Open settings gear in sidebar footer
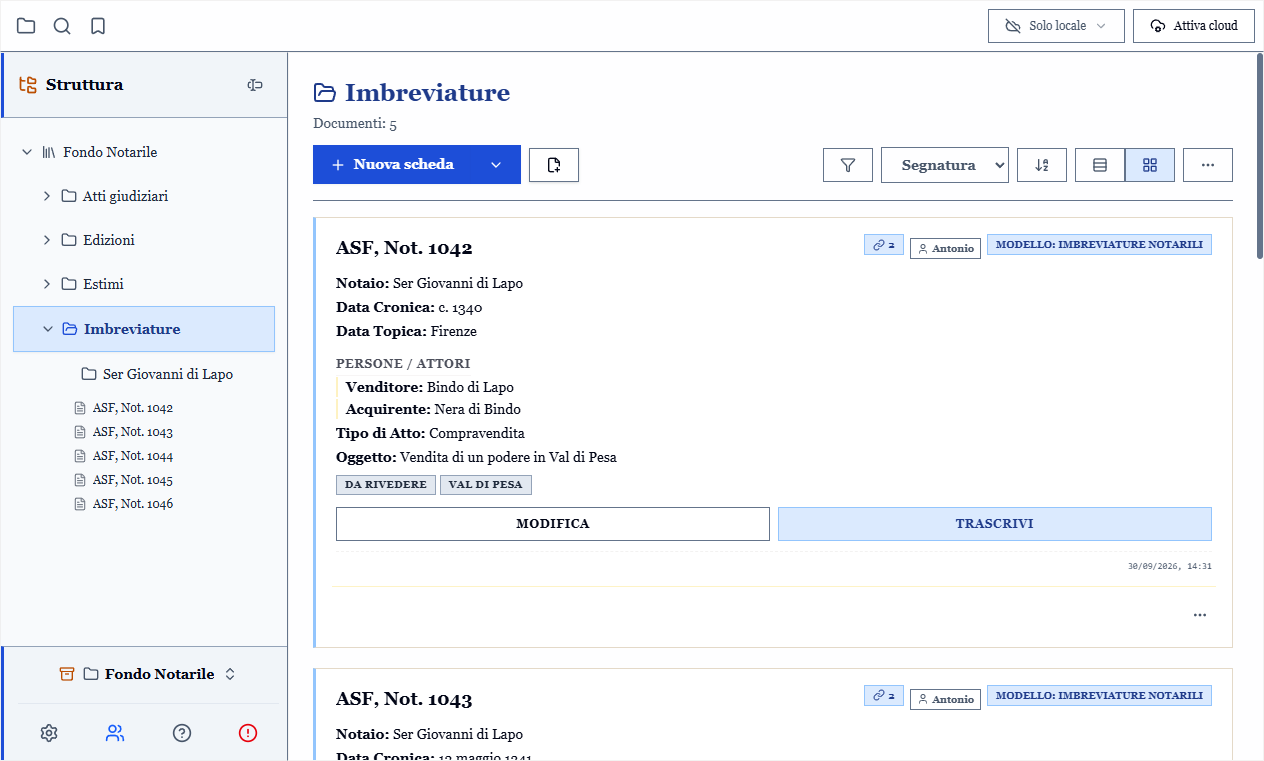 point(49,733)
